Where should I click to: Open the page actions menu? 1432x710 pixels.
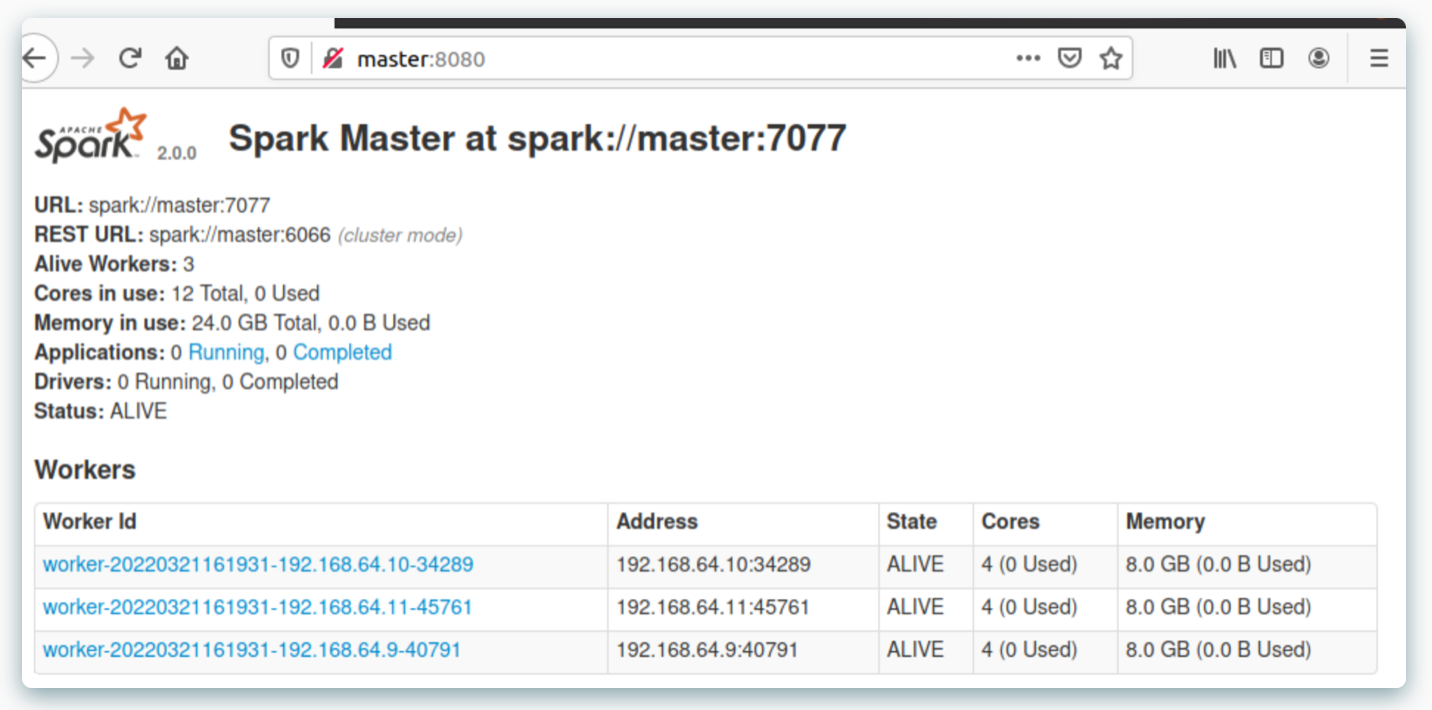pyautogui.click(x=1028, y=58)
